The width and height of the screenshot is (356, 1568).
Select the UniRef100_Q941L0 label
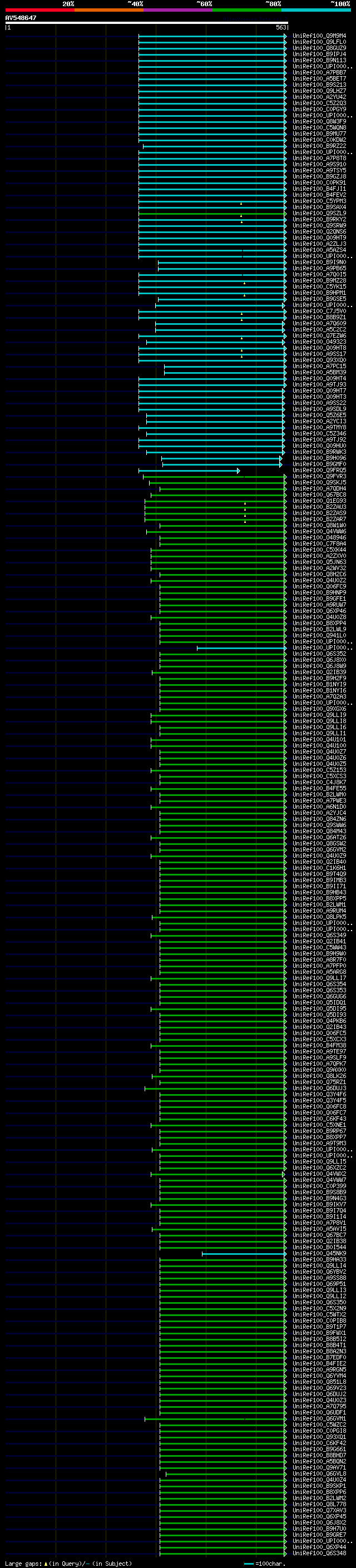(319, 635)
